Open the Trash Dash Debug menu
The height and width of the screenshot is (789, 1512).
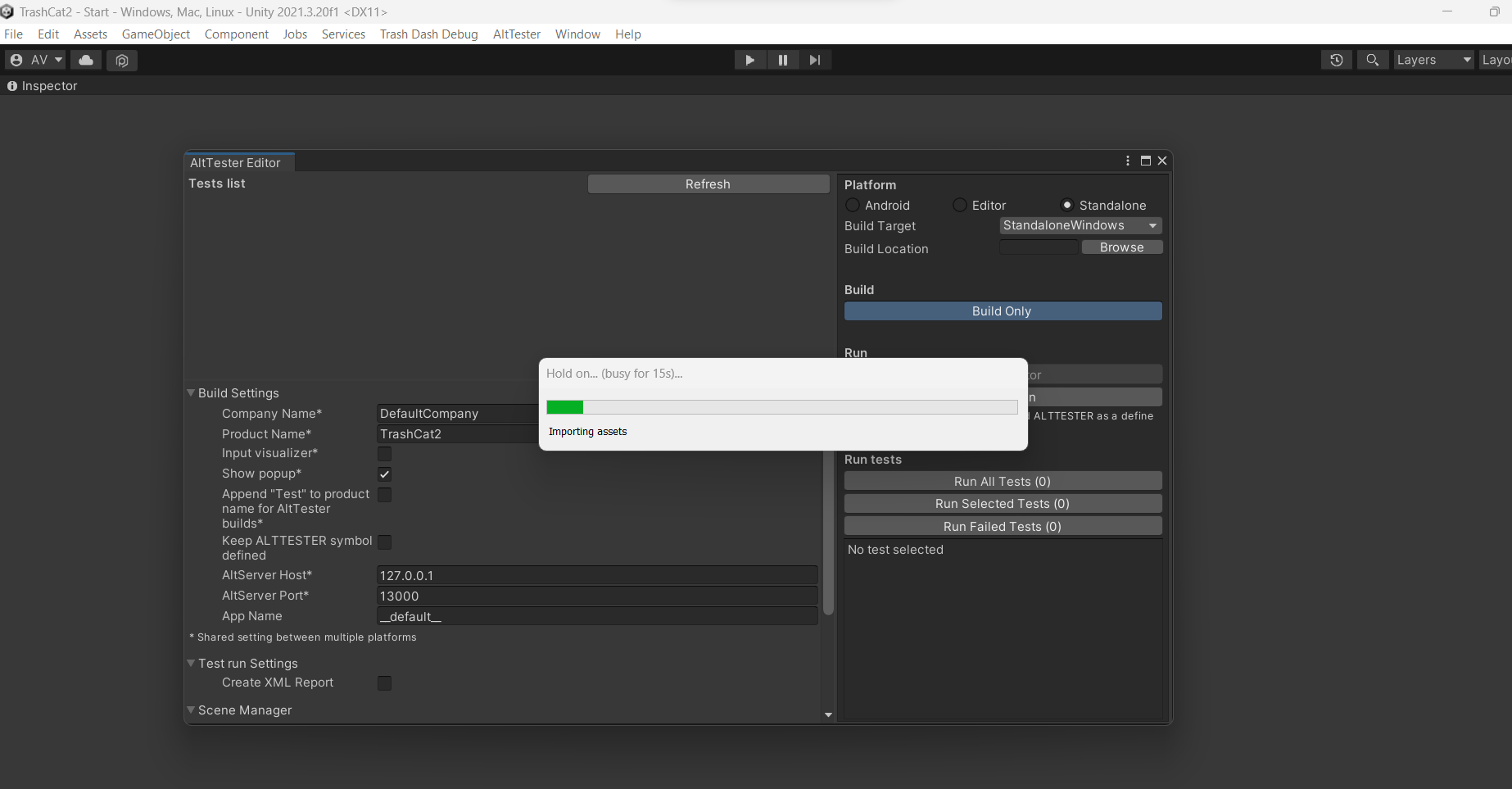tap(428, 34)
